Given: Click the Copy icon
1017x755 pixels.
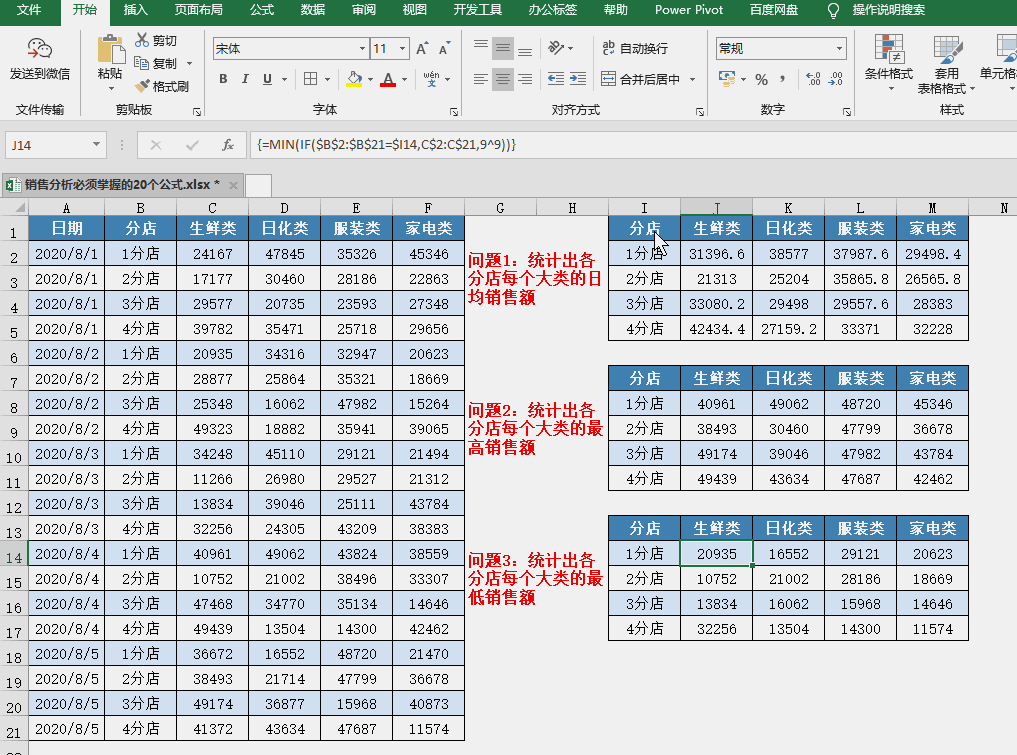Looking at the screenshot, I should point(141,63).
